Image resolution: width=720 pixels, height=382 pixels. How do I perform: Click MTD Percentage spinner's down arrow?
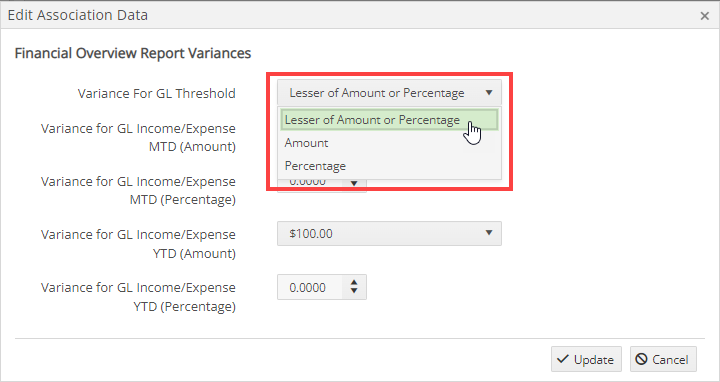click(354, 184)
